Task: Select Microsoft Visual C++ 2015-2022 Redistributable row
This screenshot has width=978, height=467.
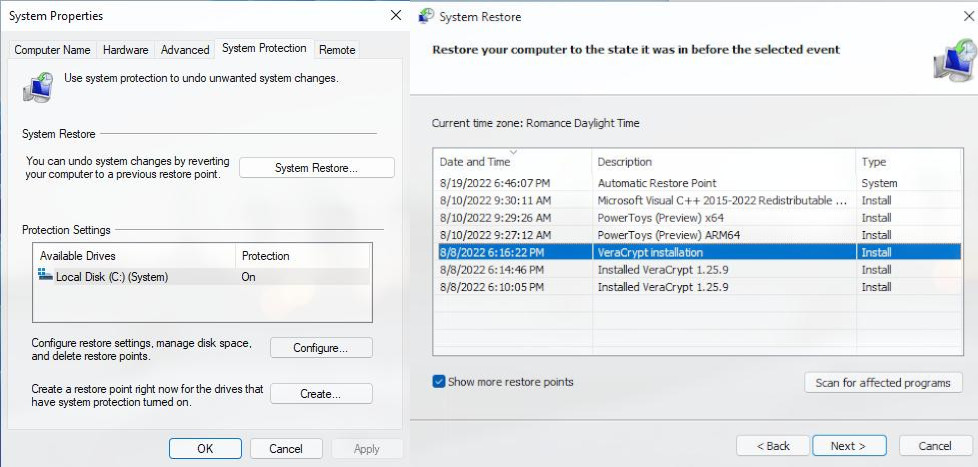Action: click(x=697, y=201)
